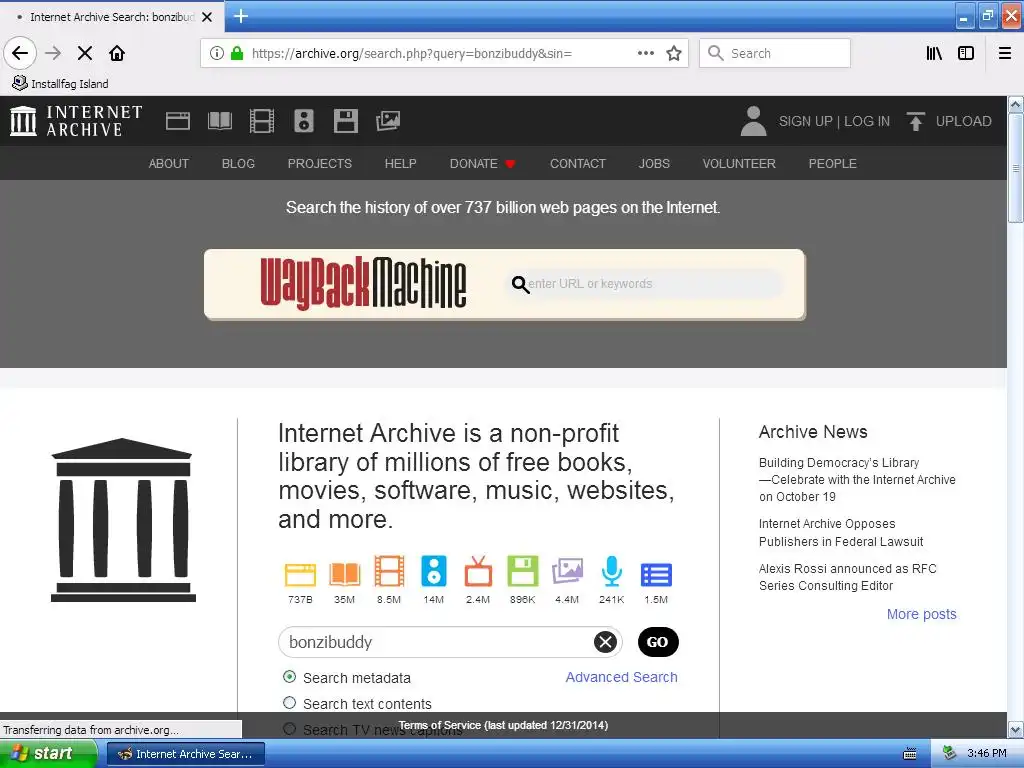
Task: Open the PROJECTS menu item
Action: tap(319, 163)
